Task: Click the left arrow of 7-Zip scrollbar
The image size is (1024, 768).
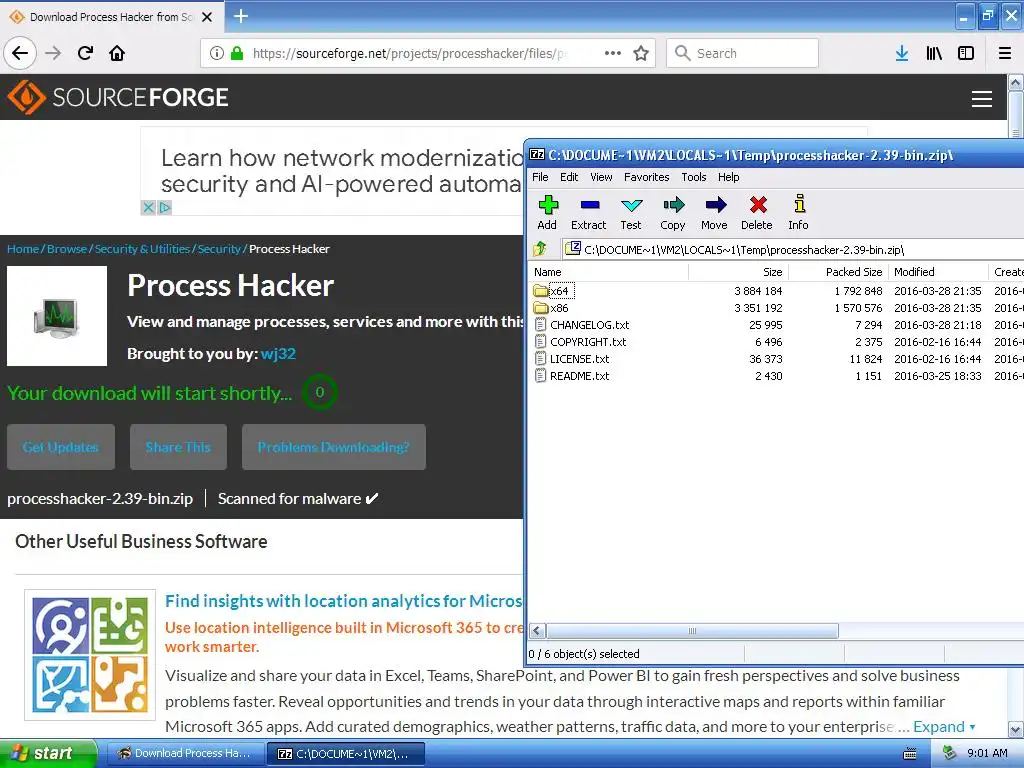Action: (x=537, y=631)
